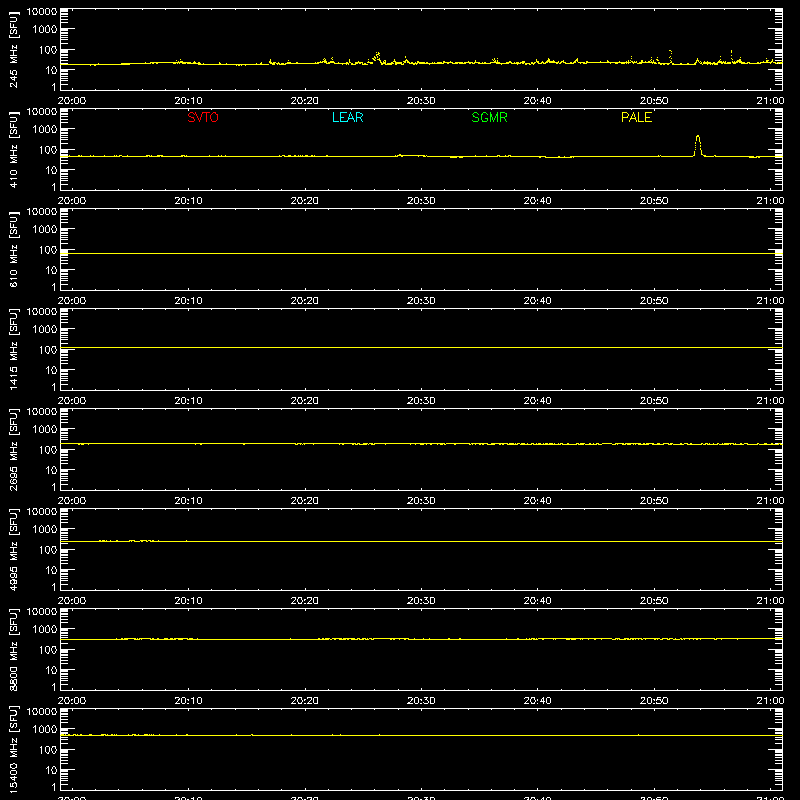Click the 100 tick value on 245 MHz axis
This screenshot has height=800, width=800.
[x=48, y=50]
